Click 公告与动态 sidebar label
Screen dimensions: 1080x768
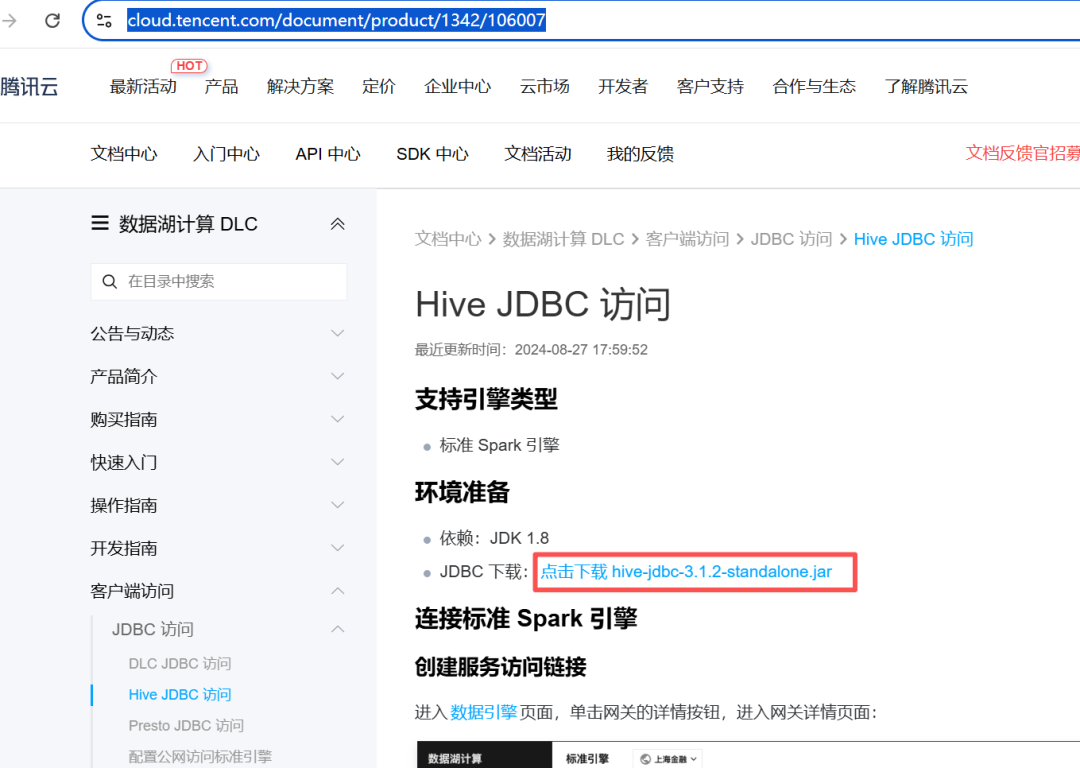[132, 333]
